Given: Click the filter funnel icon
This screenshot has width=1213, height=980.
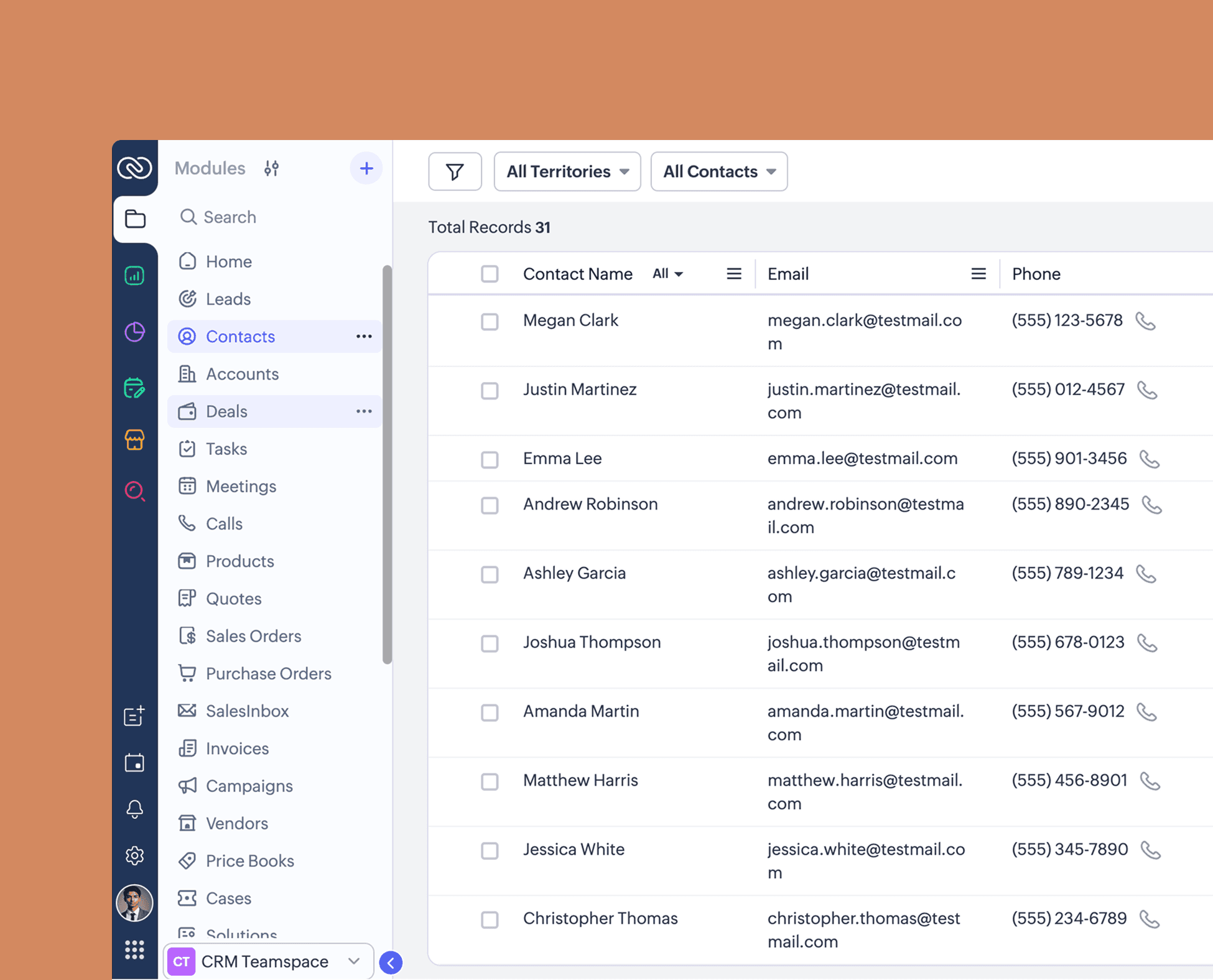Looking at the screenshot, I should tap(455, 172).
